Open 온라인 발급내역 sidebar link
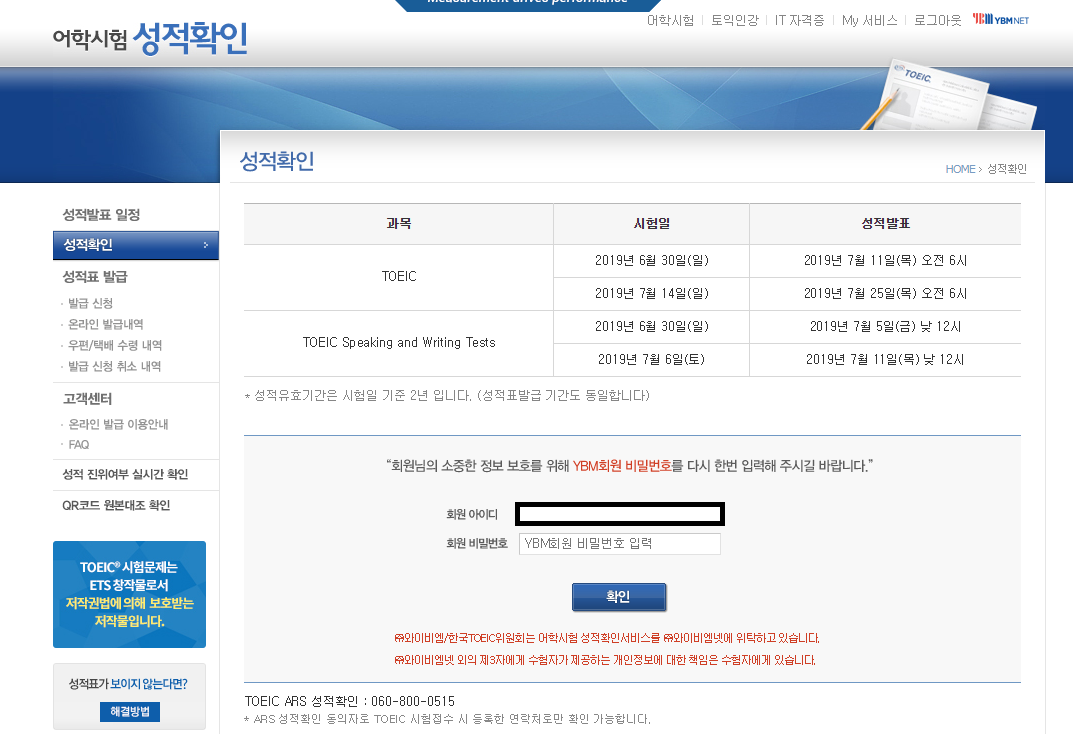1073x734 pixels. (105, 324)
